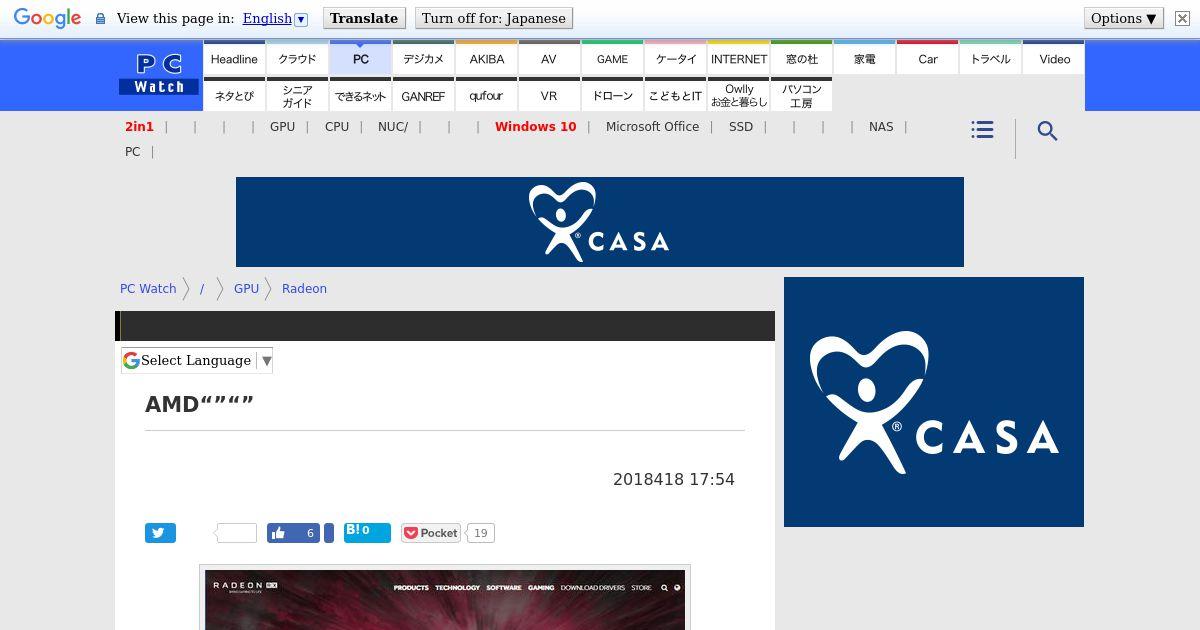Click the magnifier search icon
The height and width of the screenshot is (630, 1200).
(1047, 131)
